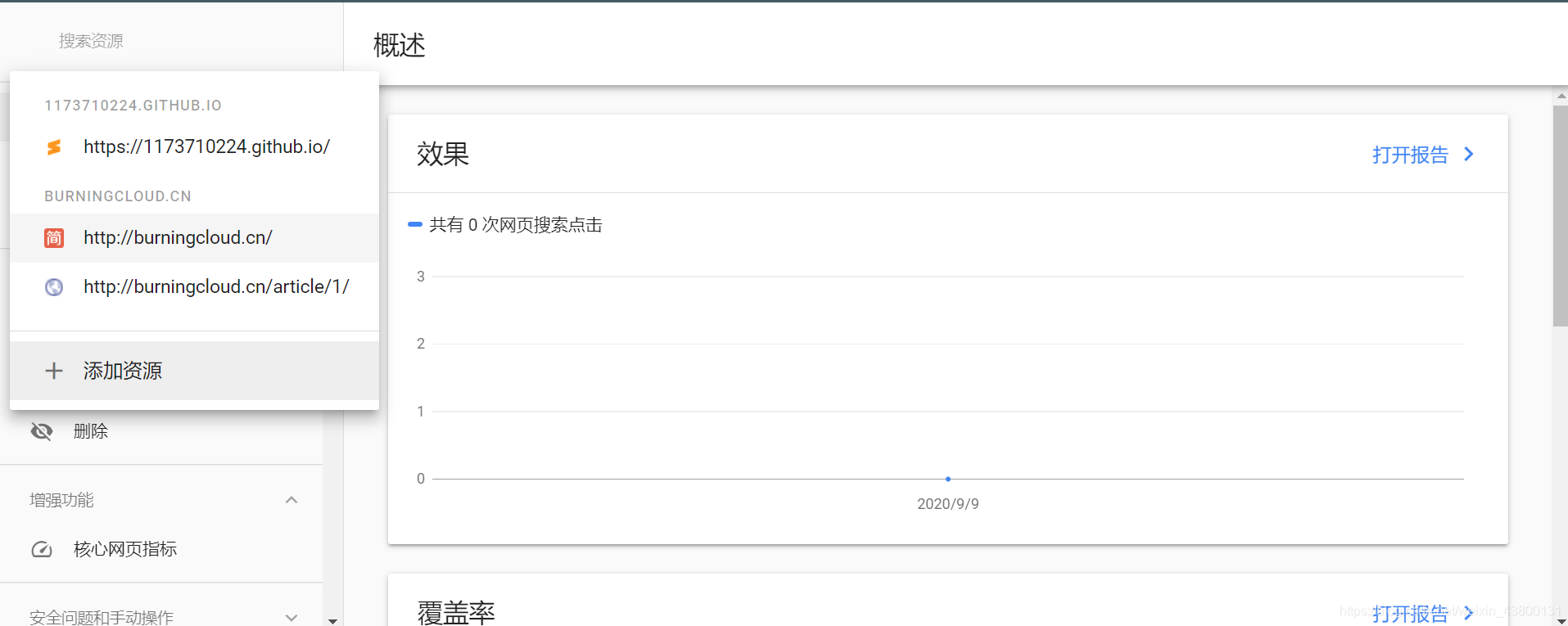Open the 删除 removals menu item

pyautogui.click(x=161, y=431)
